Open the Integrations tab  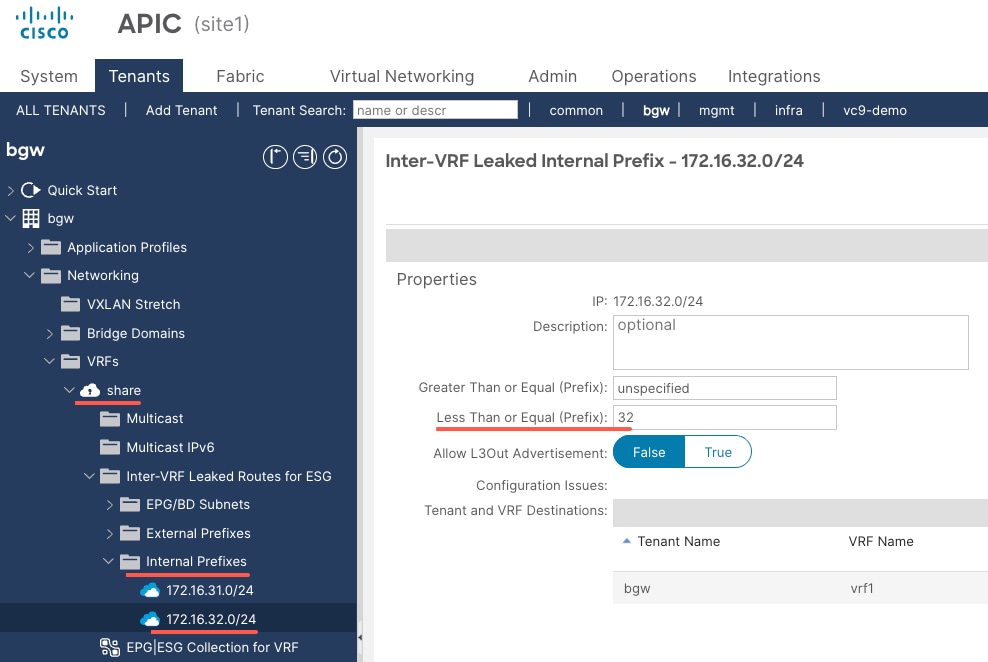tap(774, 76)
